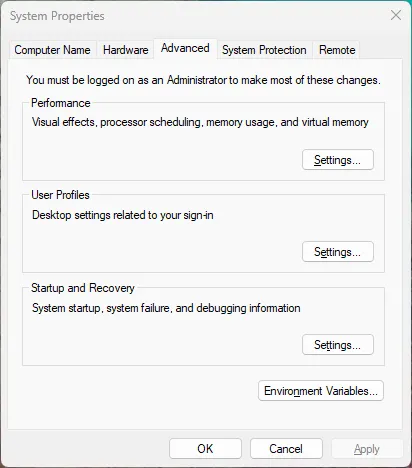Screen dimensions: 412x468
Task: Click the Administrator notice text
Action: (203, 80)
